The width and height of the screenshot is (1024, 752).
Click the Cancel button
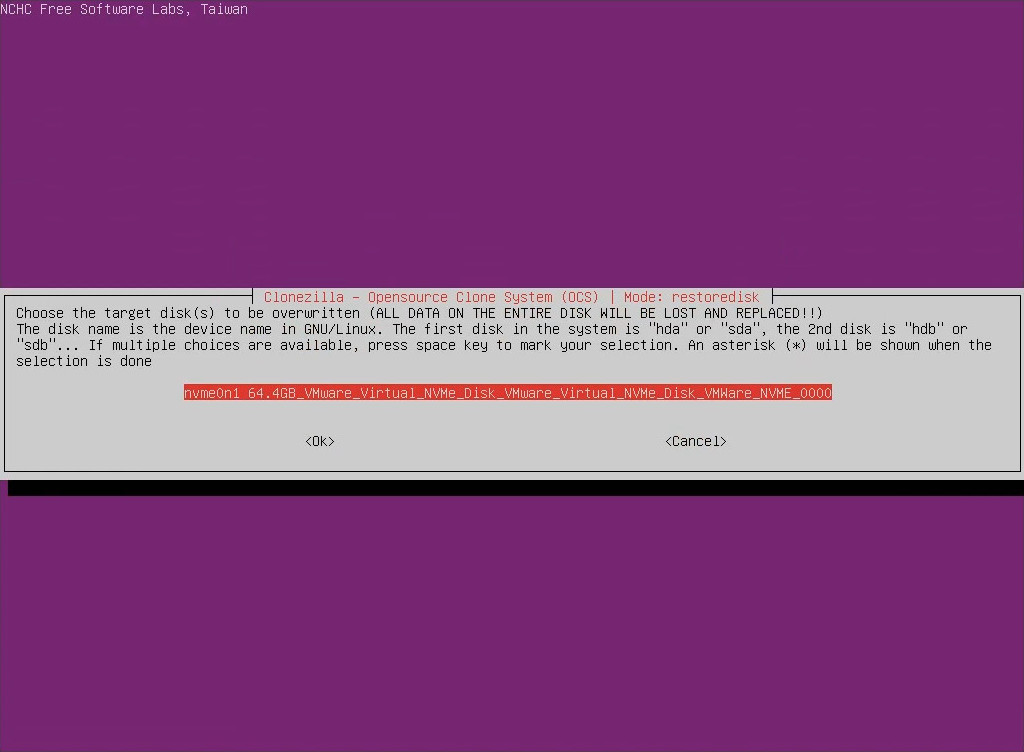coord(695,441)
